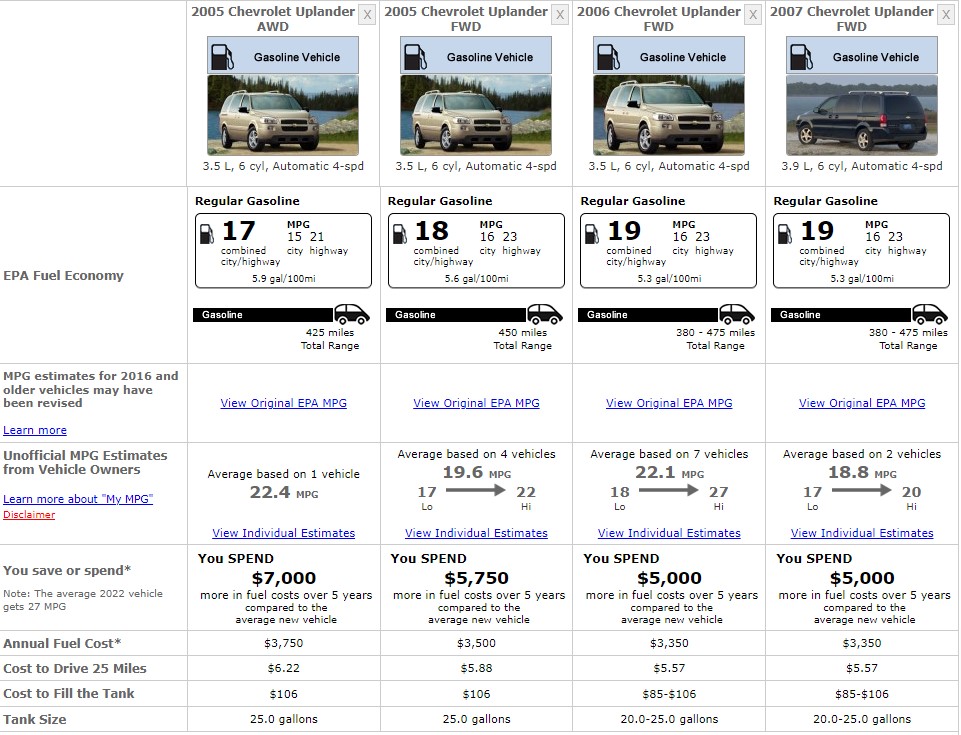Click car range icon above 450 miles
The height and width of the screenshot is (735, 961).
[x=545, y=314]
